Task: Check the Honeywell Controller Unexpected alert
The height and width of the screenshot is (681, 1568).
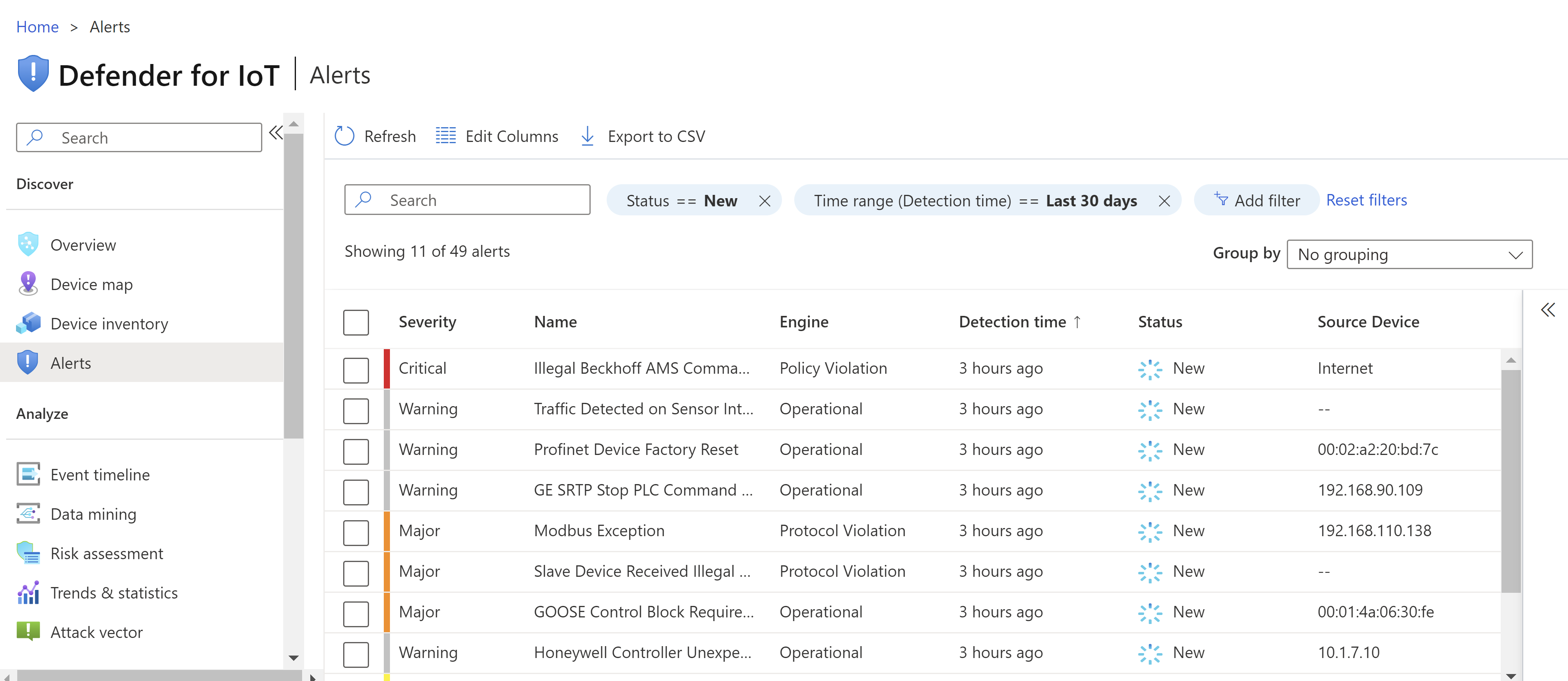Action: [x=356, y=655]
